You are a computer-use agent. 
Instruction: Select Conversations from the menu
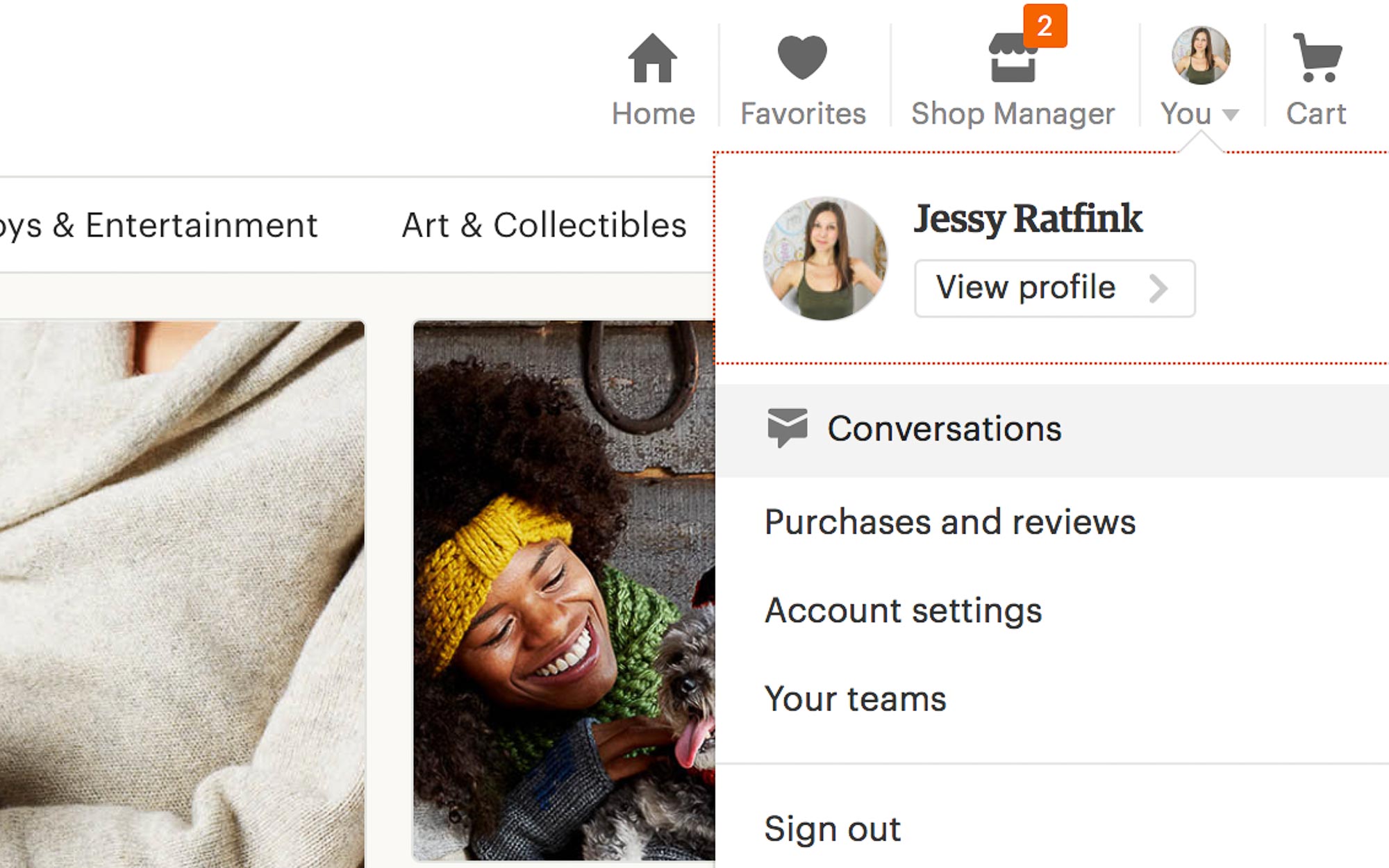pyautogui.click(x=944, y=428)
